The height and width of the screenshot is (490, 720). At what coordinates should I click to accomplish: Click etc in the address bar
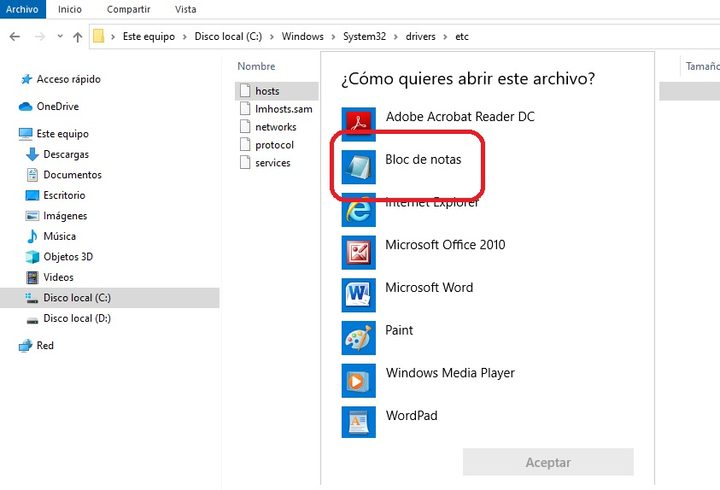tap(462, 36)
